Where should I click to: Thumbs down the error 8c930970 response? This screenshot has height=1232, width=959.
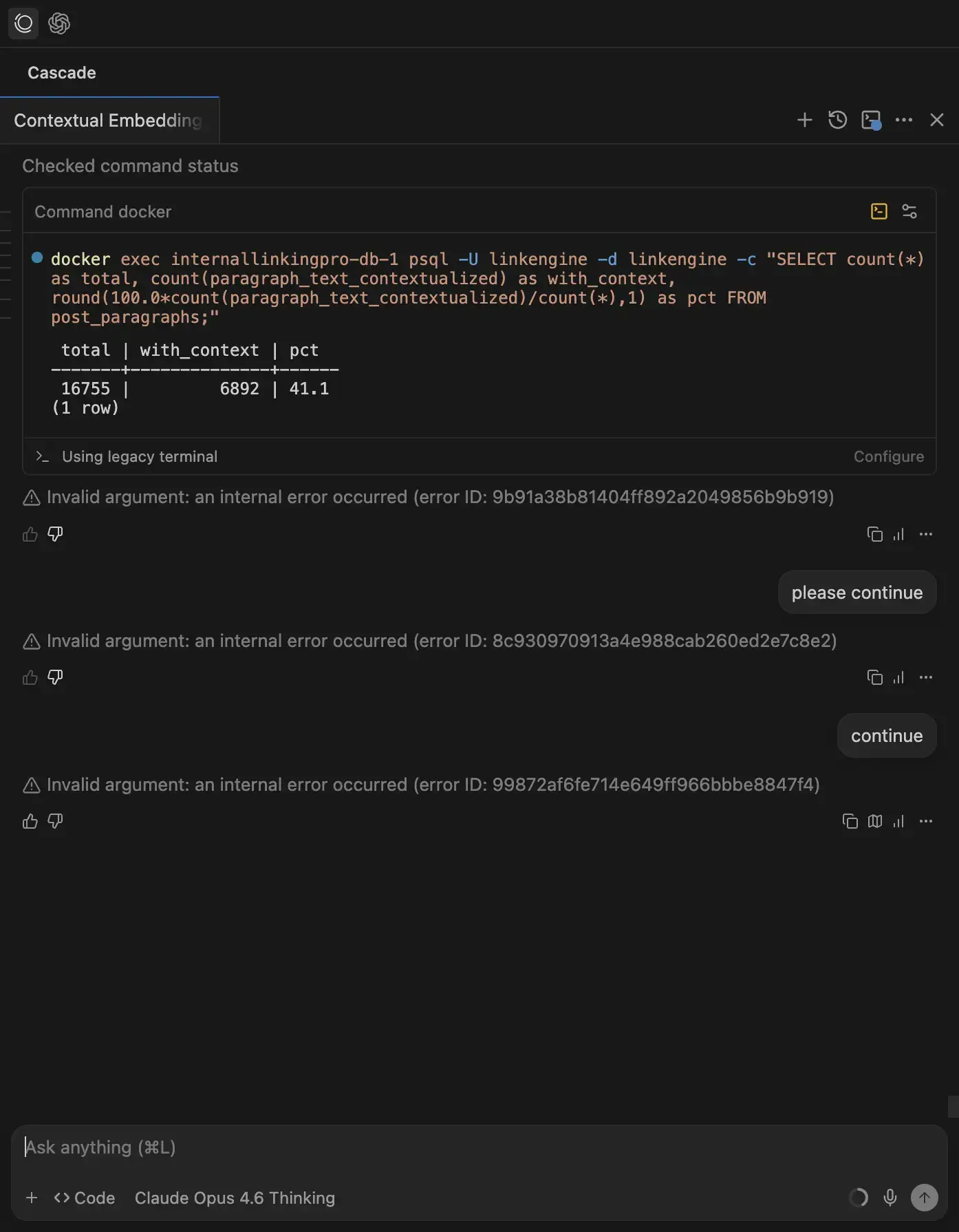point(55,677)
